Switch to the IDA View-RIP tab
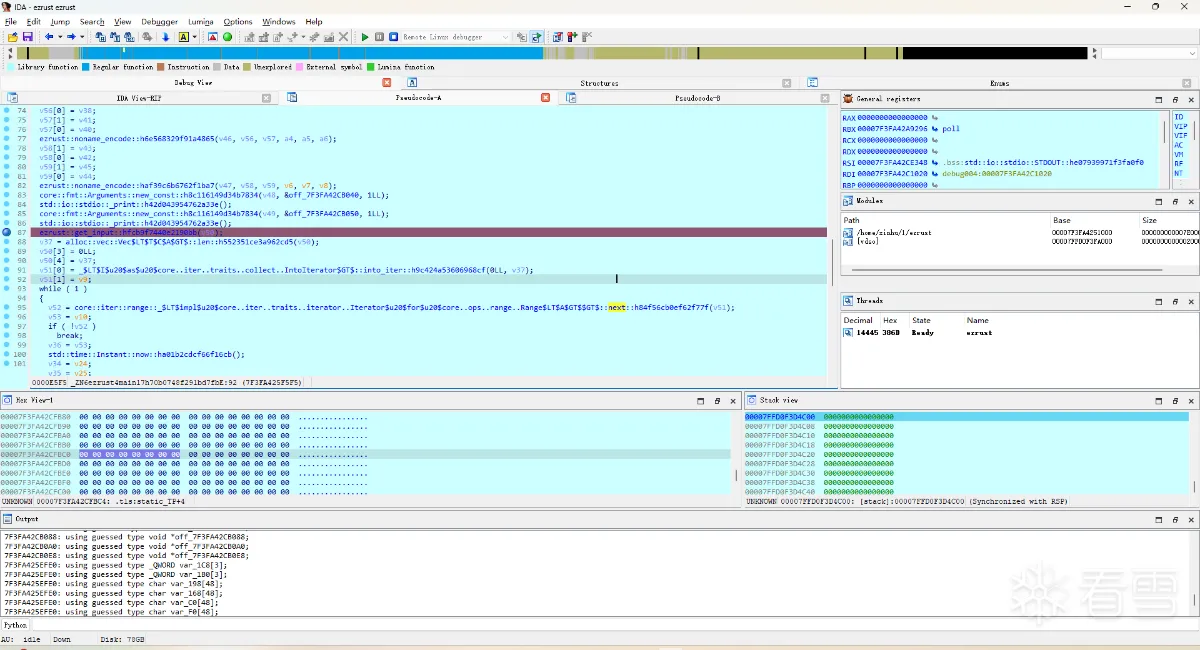 coord(139,98)
